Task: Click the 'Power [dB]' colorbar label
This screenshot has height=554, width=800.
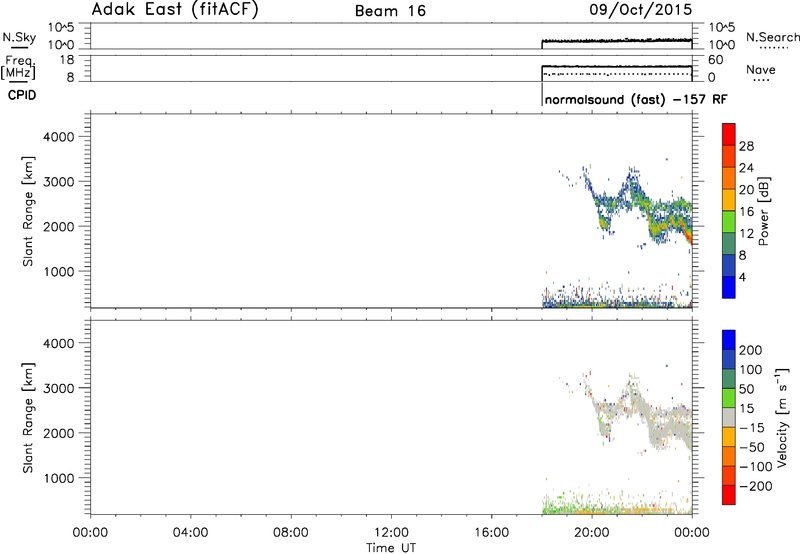Action: point(763,211)
